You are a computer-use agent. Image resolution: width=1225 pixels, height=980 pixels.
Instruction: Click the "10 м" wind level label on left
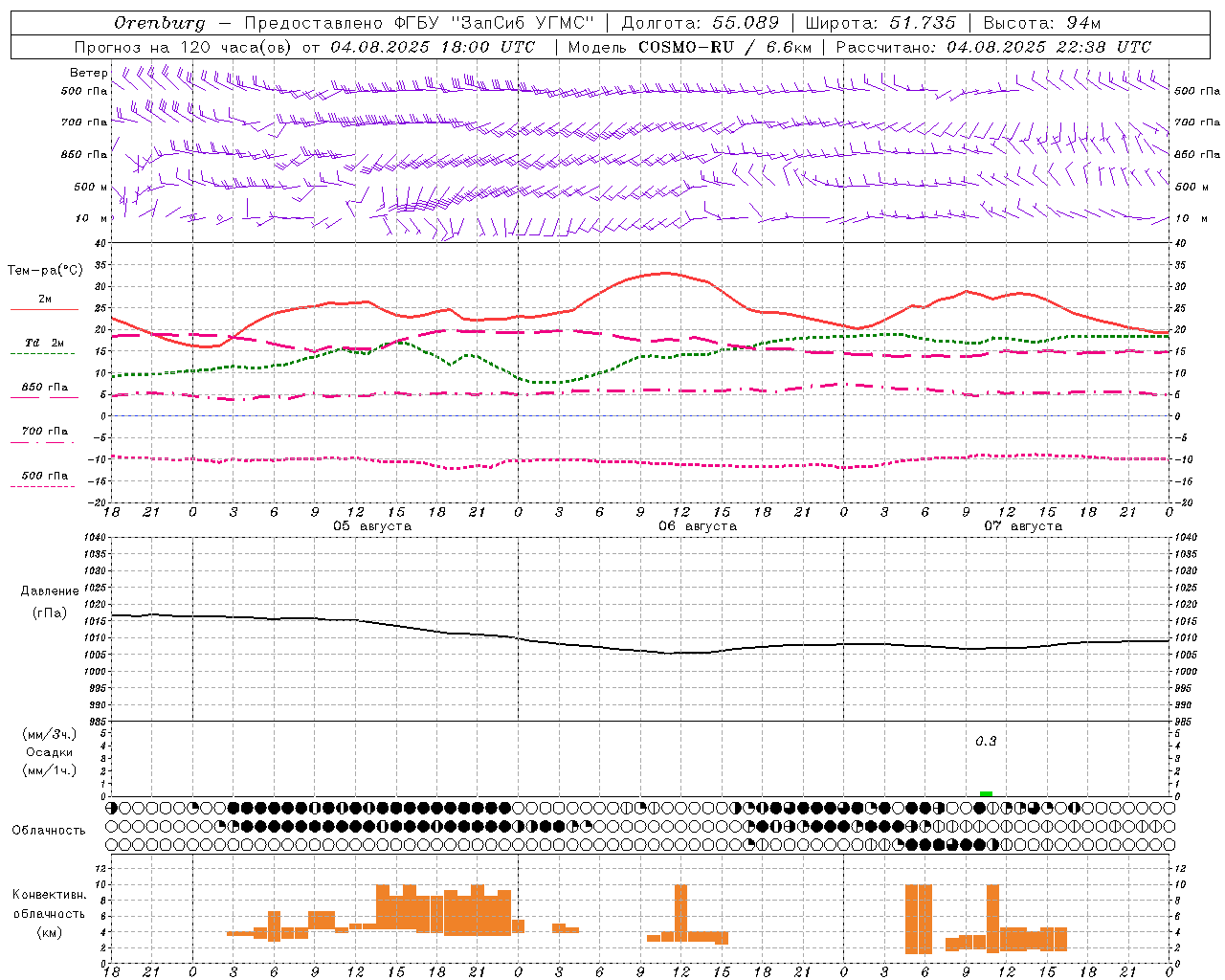tap(92, 218)
